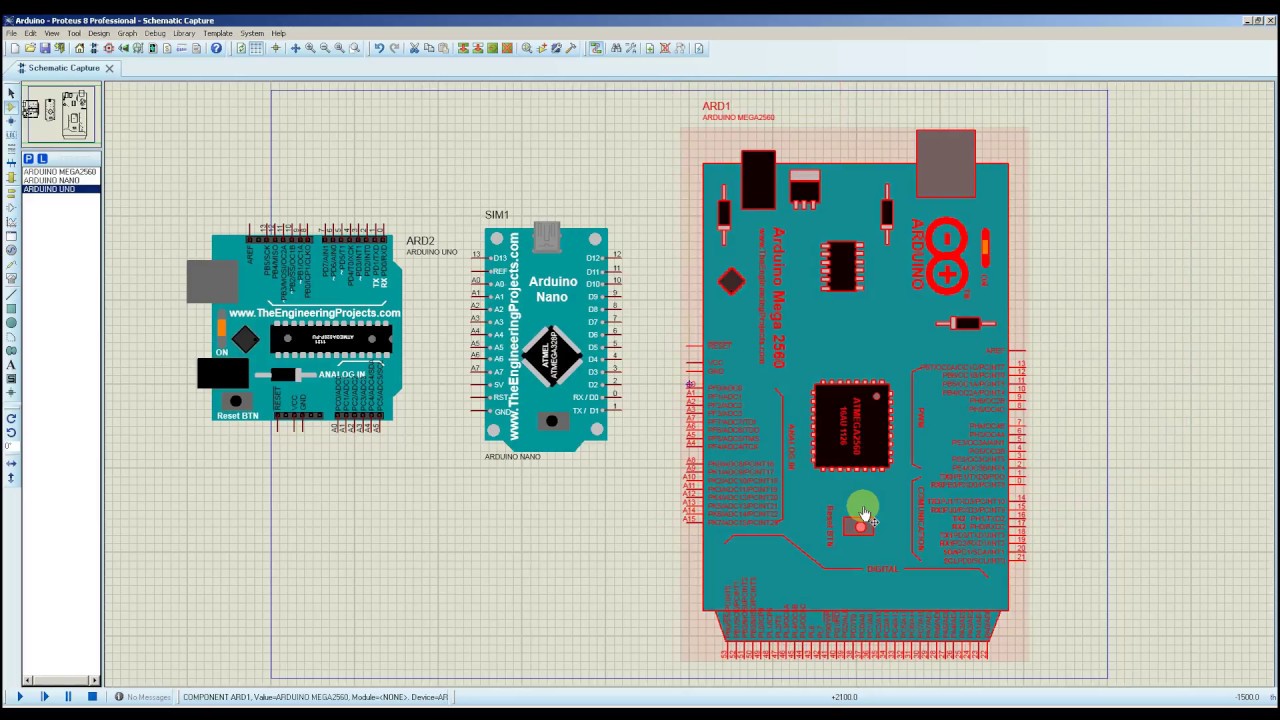Open the Library menu
Viewport: 1280px width, 720px height.
coord(184,33)
